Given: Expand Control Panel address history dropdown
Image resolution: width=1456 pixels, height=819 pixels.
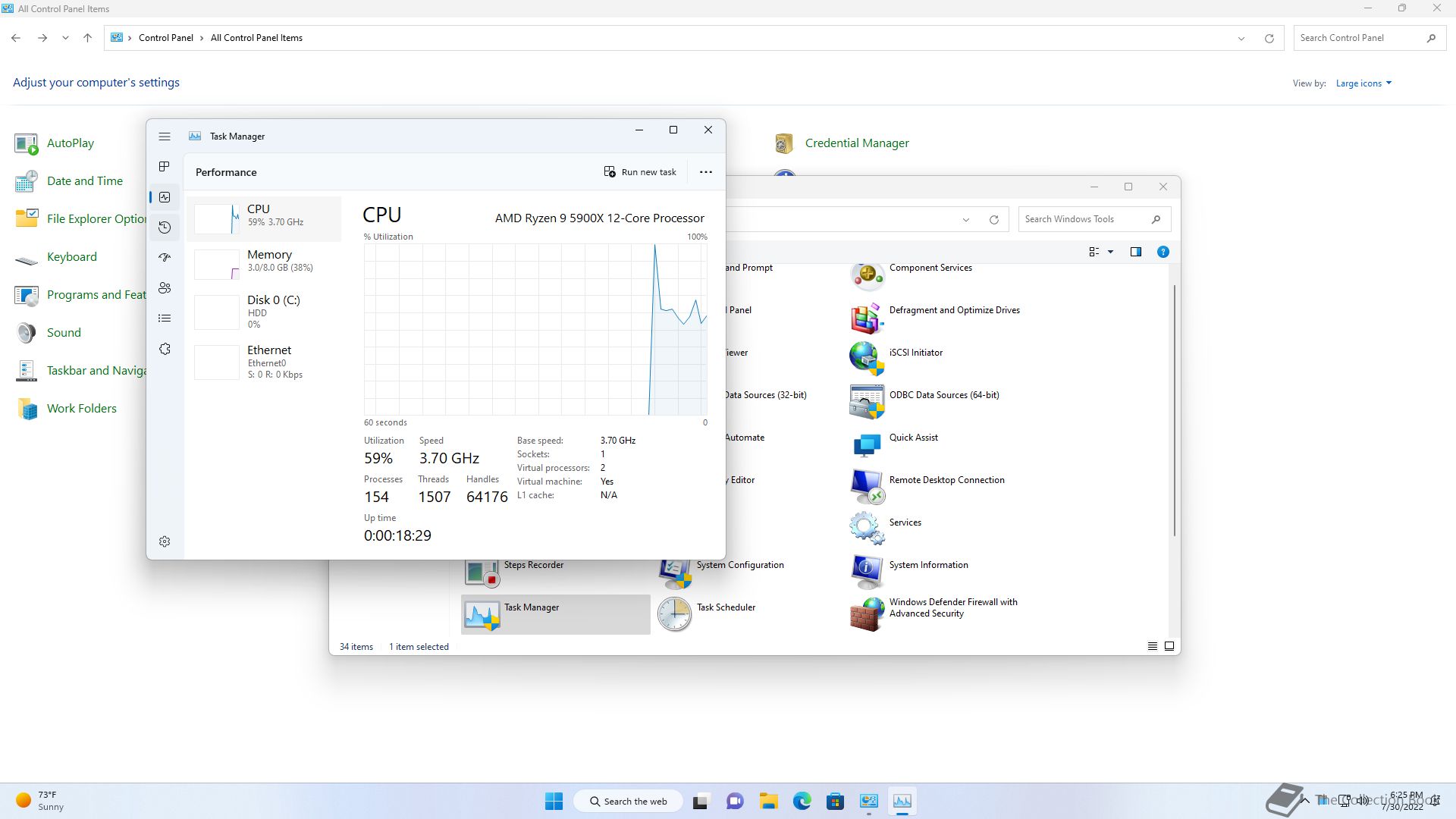Looking at the screenshot, I should pyautogui.click(x=1241, y=38).
